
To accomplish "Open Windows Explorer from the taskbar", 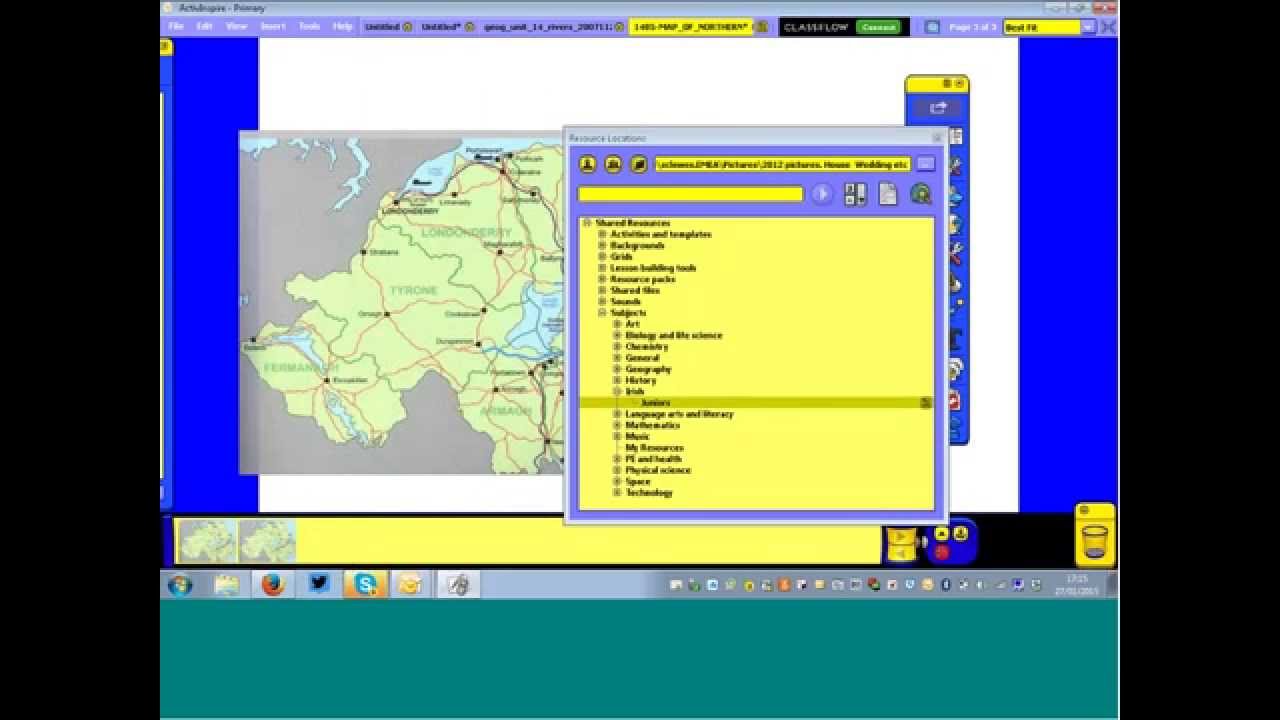I will click(227, 585).
